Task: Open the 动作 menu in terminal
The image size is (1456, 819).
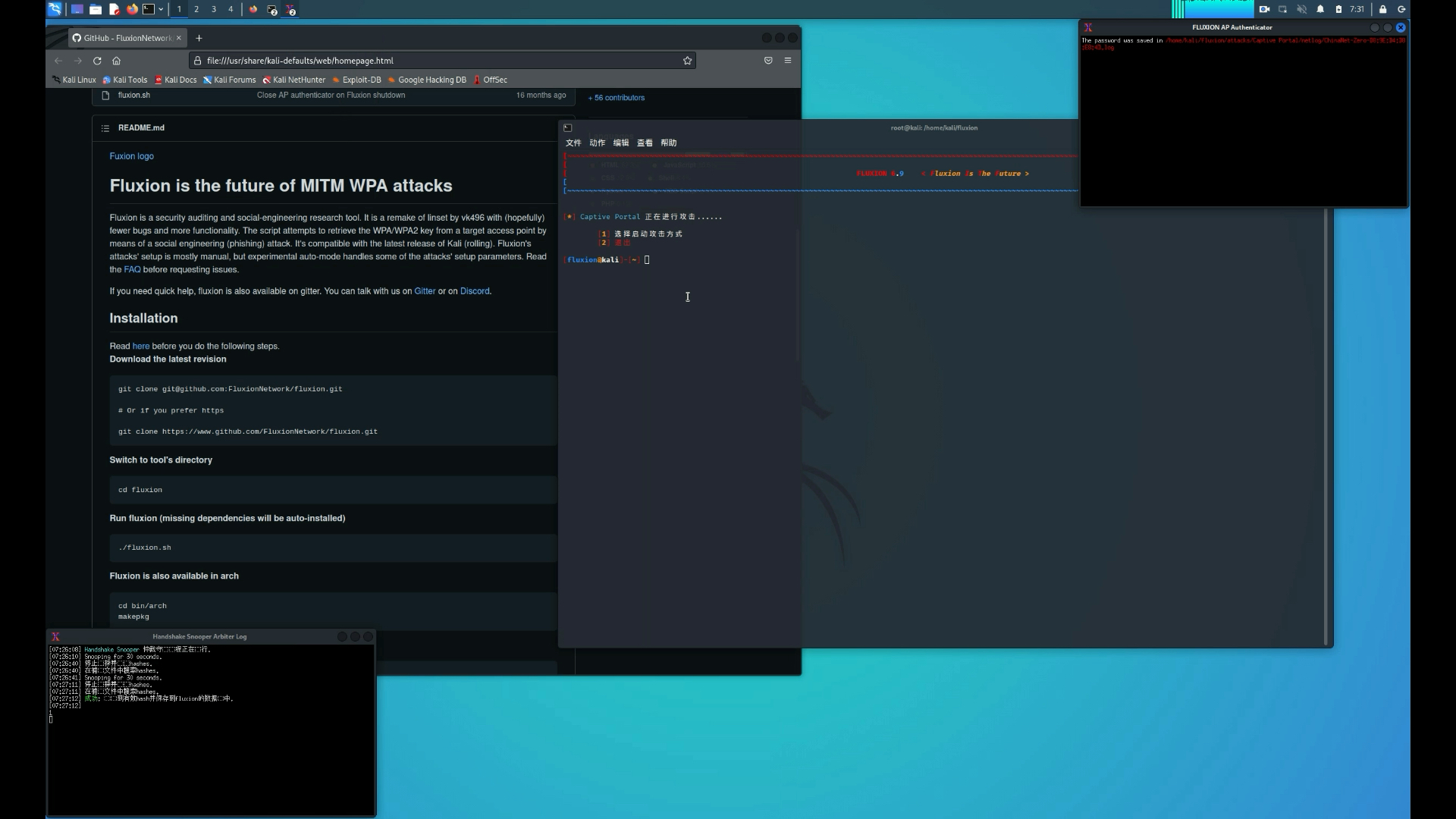Action: (598, 143)
